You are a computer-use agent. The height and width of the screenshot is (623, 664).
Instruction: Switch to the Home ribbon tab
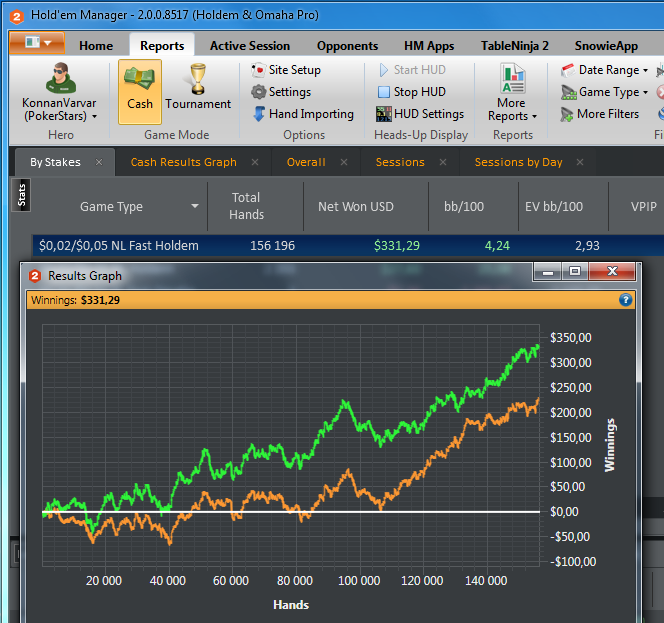tap(96, 46)
